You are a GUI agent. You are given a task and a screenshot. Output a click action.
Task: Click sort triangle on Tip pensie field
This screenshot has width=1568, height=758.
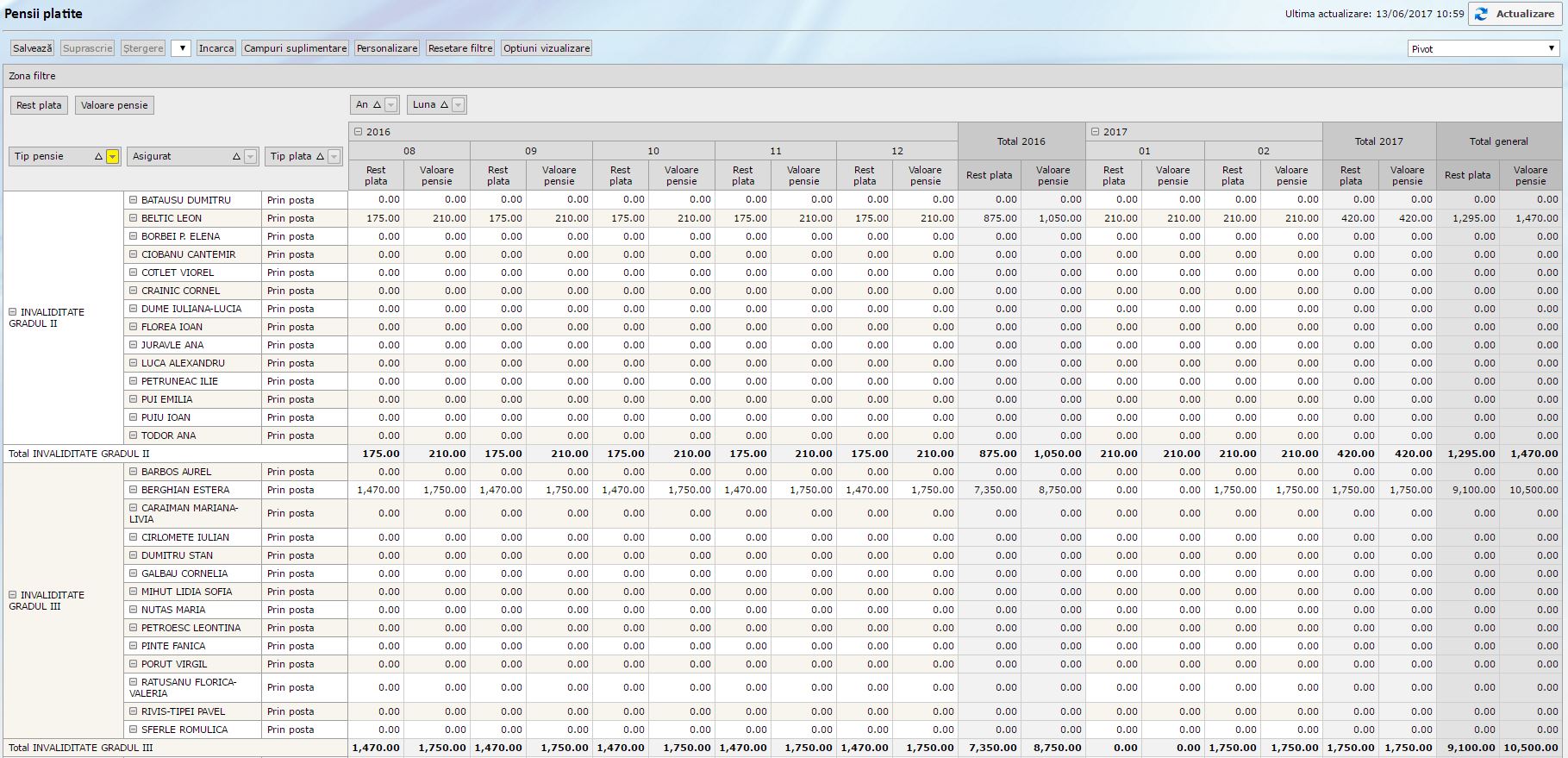[x=98, y=157]
